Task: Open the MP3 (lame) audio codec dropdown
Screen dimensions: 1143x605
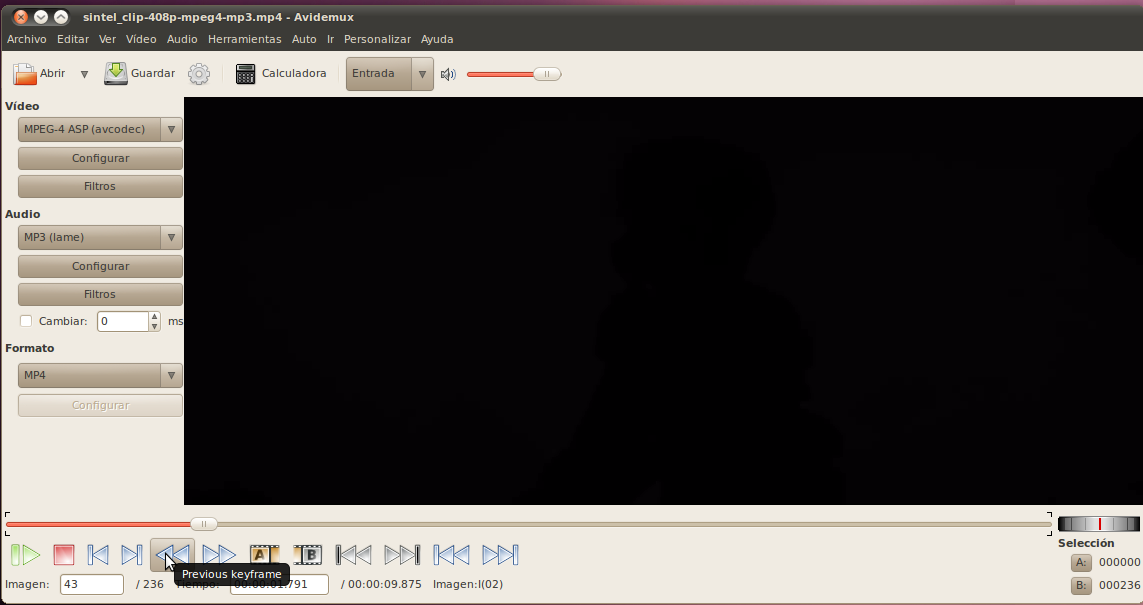Action: [x=100, y=238]
